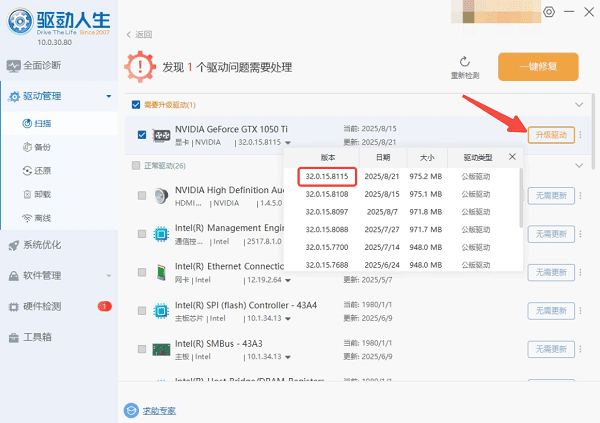Close the driver version list popup

coord(513,157)
